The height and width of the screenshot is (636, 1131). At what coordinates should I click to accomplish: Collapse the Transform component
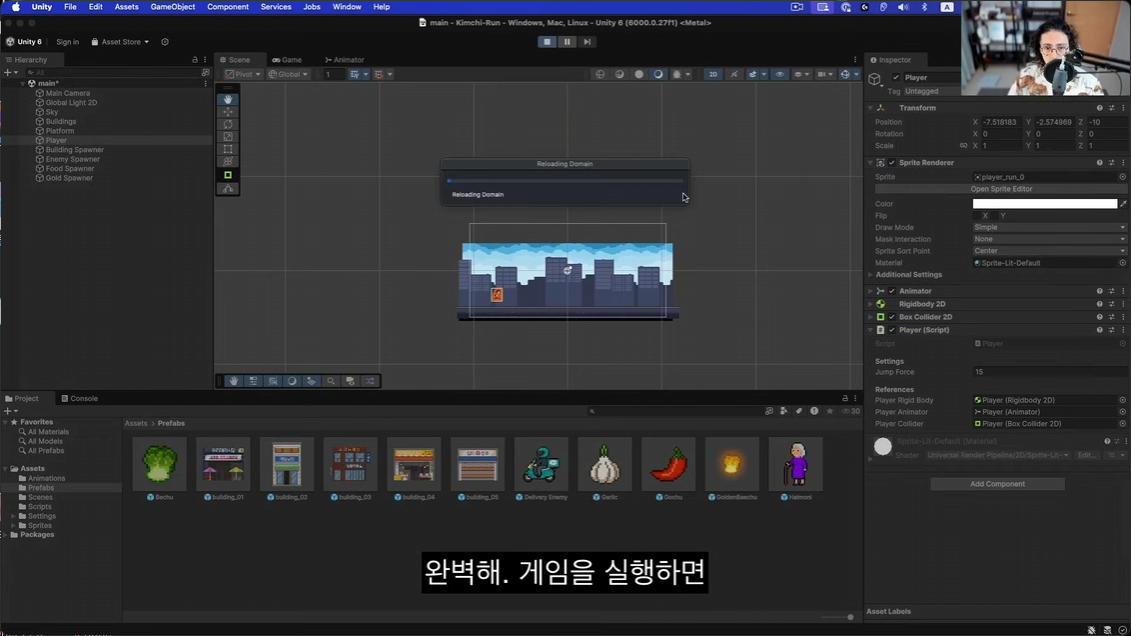(871, 108)
